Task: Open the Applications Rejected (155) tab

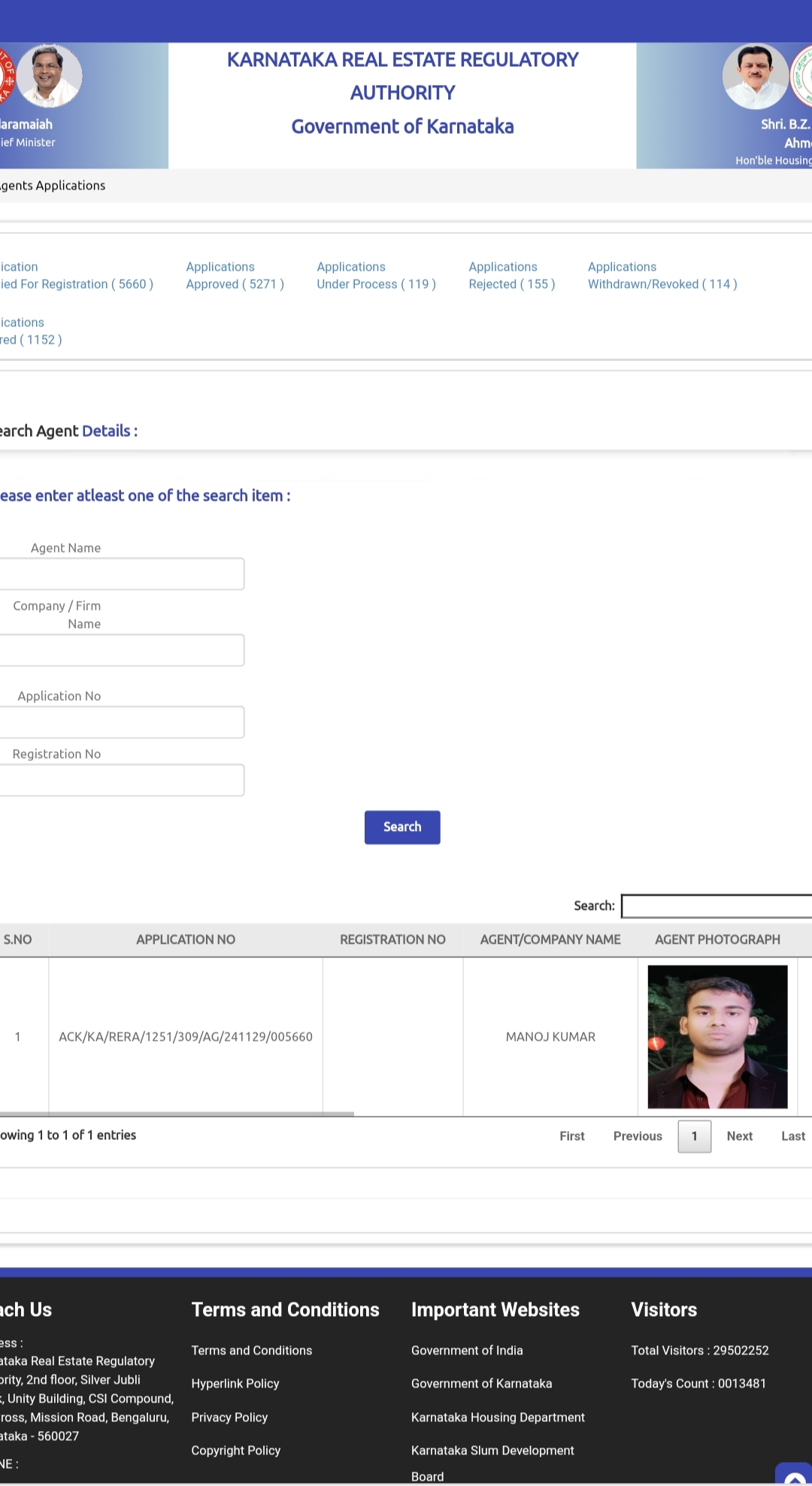Action: [x=511, y=275]
